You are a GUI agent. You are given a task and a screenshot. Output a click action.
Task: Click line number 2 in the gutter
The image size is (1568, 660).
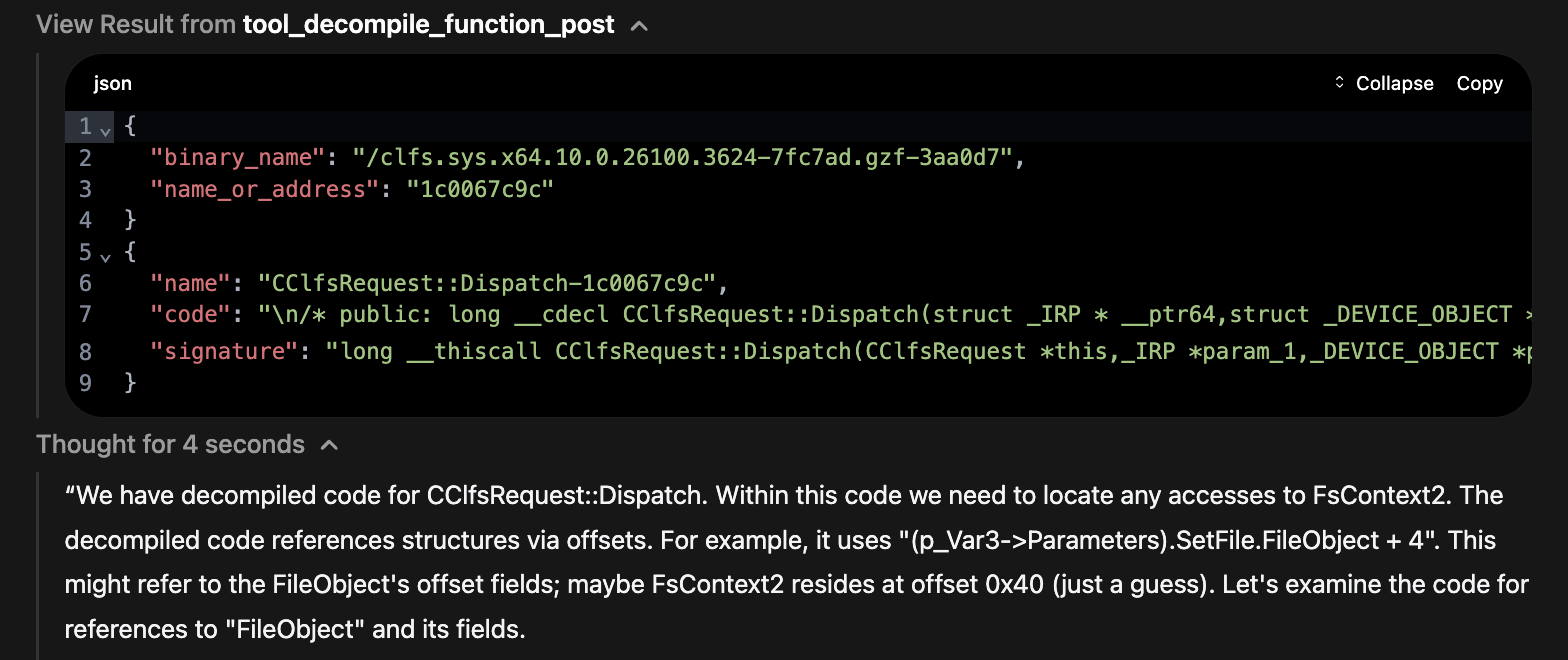[85, 158]
